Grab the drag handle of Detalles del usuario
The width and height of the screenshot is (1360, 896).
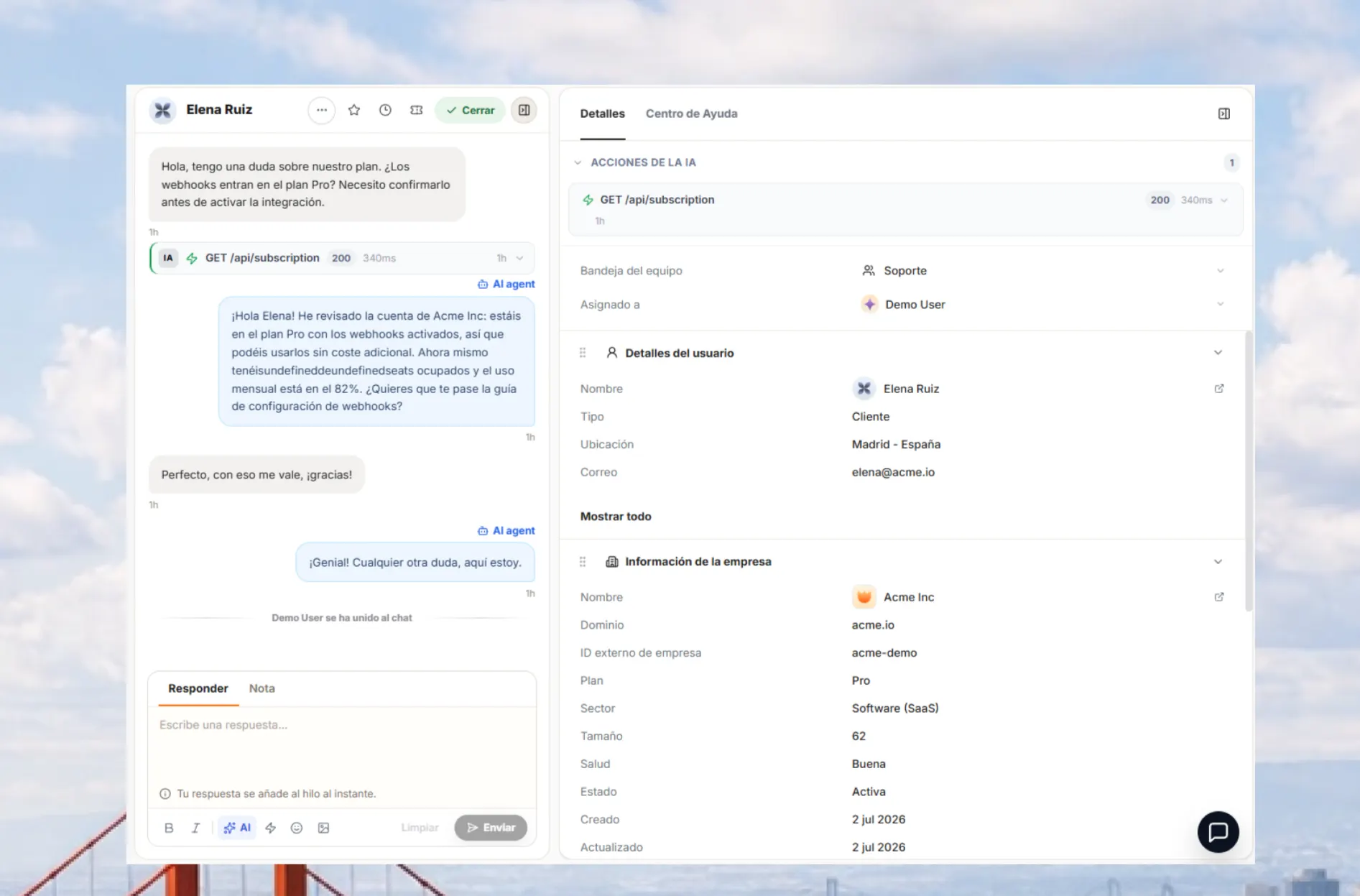583,353
